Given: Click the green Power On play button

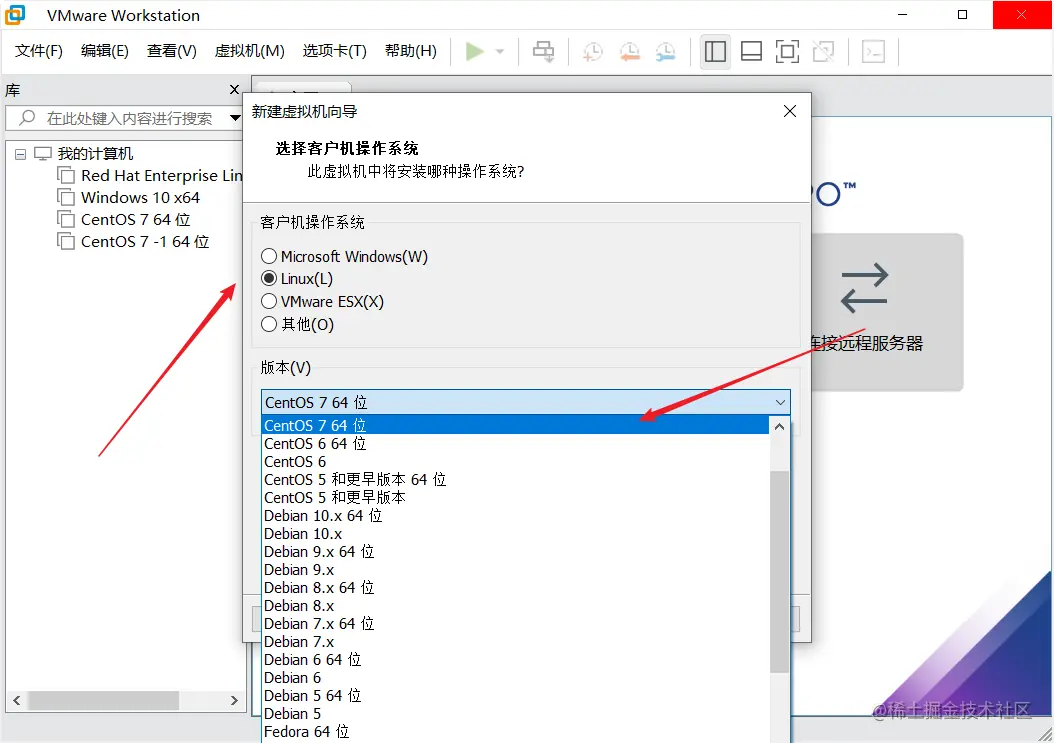Looking at the screenshot, I should (x=475, y=51).
